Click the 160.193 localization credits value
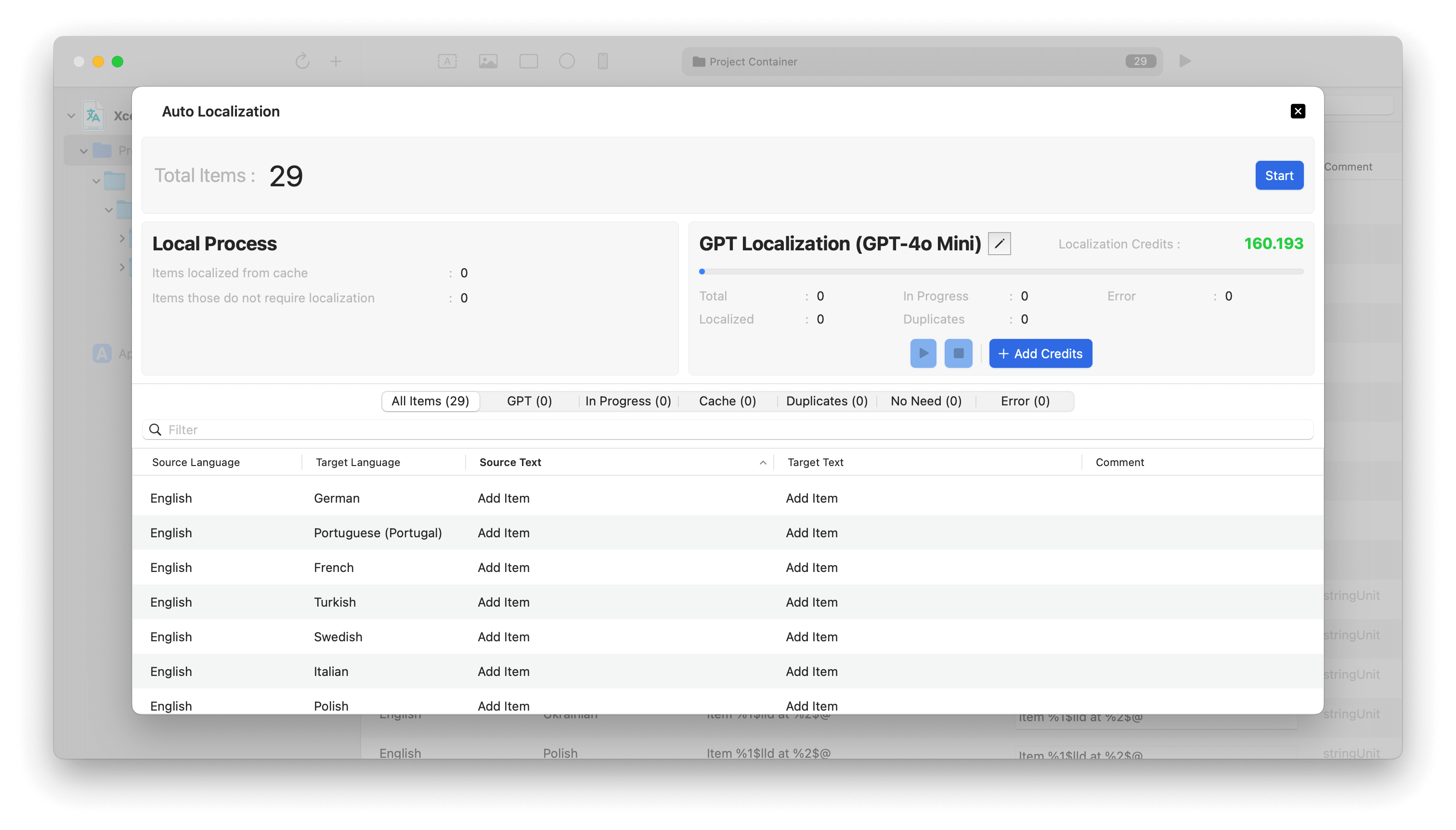Viewport: 1456px width, 830px height. pyautogui.click(x=1274, y=244)
